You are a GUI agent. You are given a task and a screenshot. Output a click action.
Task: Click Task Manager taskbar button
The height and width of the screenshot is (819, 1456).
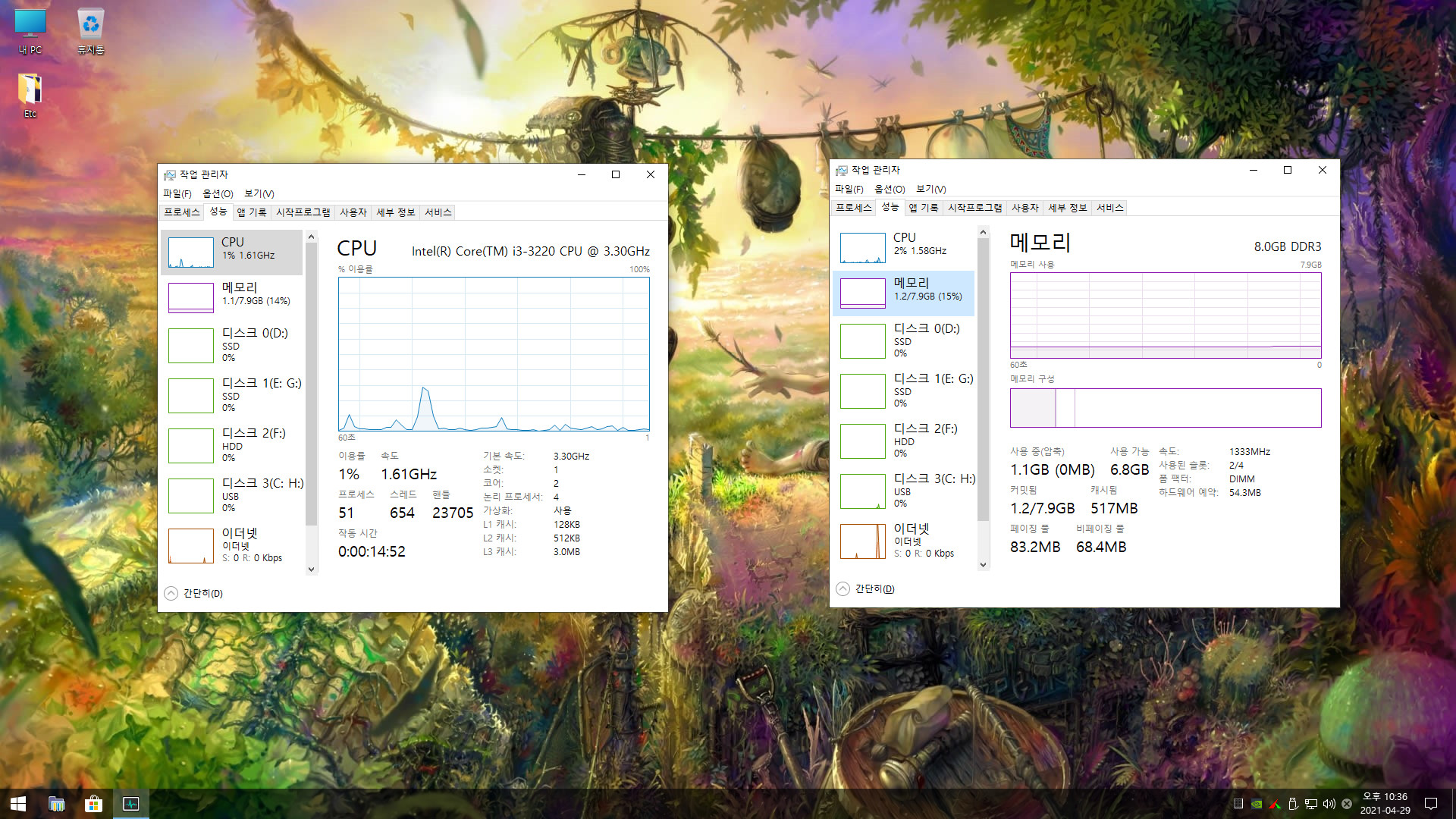pos(130,804)
